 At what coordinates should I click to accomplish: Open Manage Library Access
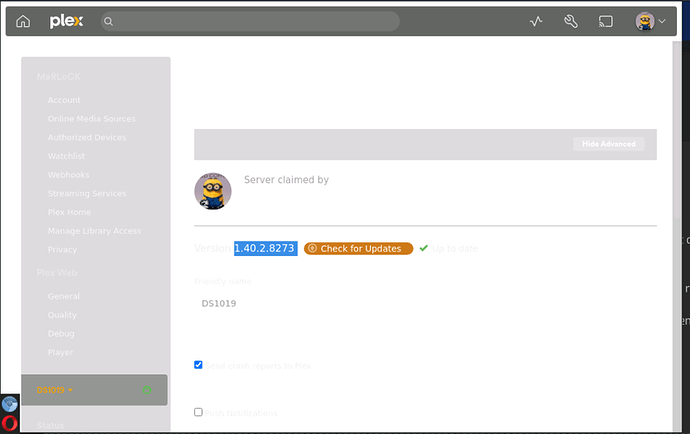(x=94, y=231)
